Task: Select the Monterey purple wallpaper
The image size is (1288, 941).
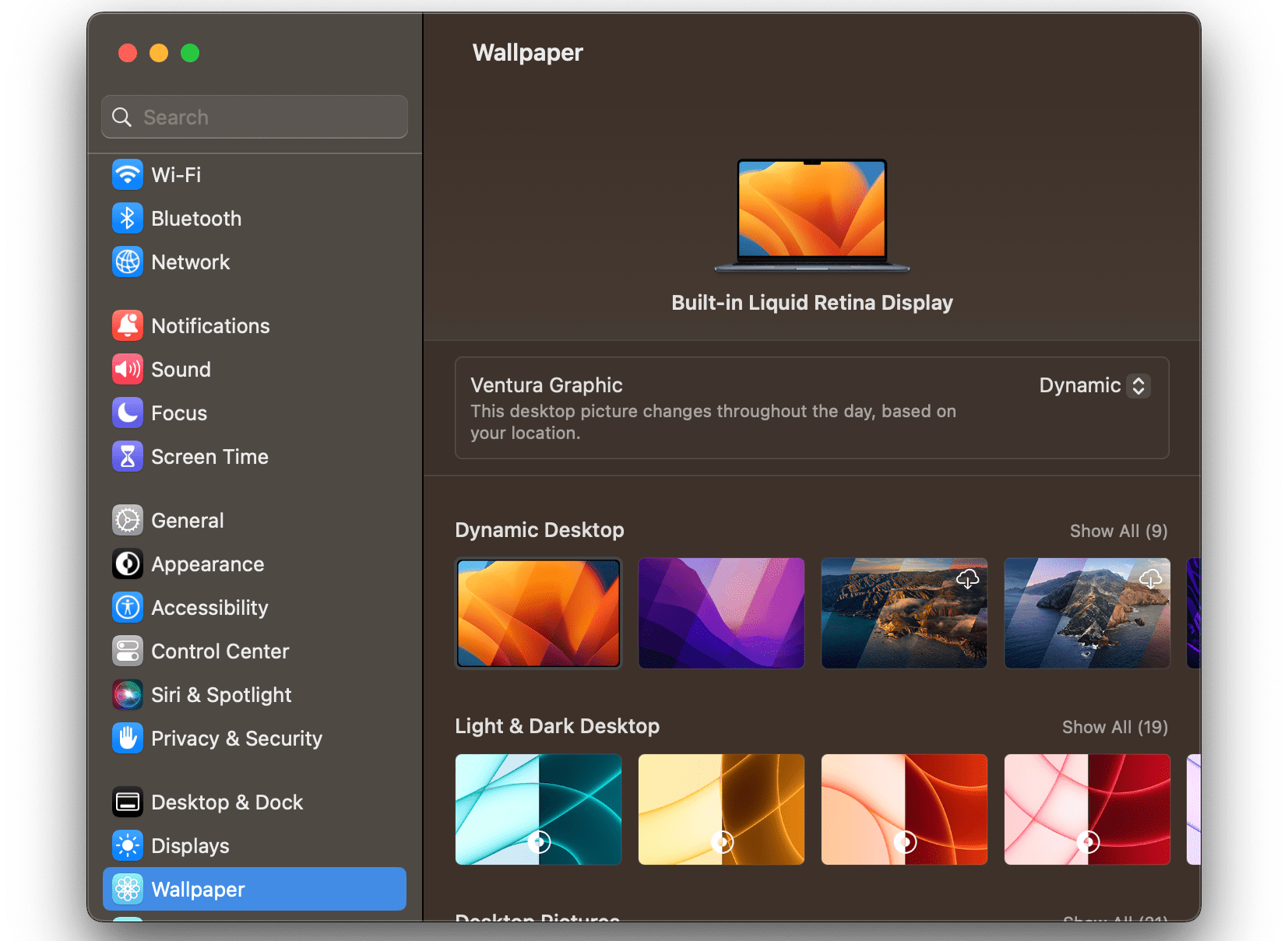Action: (721, 613)
